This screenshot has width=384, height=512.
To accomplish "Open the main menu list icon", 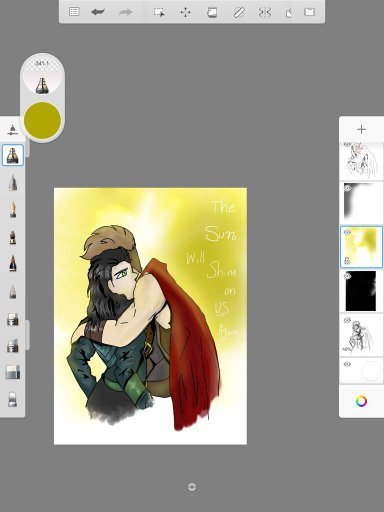I will coord(74,12).
